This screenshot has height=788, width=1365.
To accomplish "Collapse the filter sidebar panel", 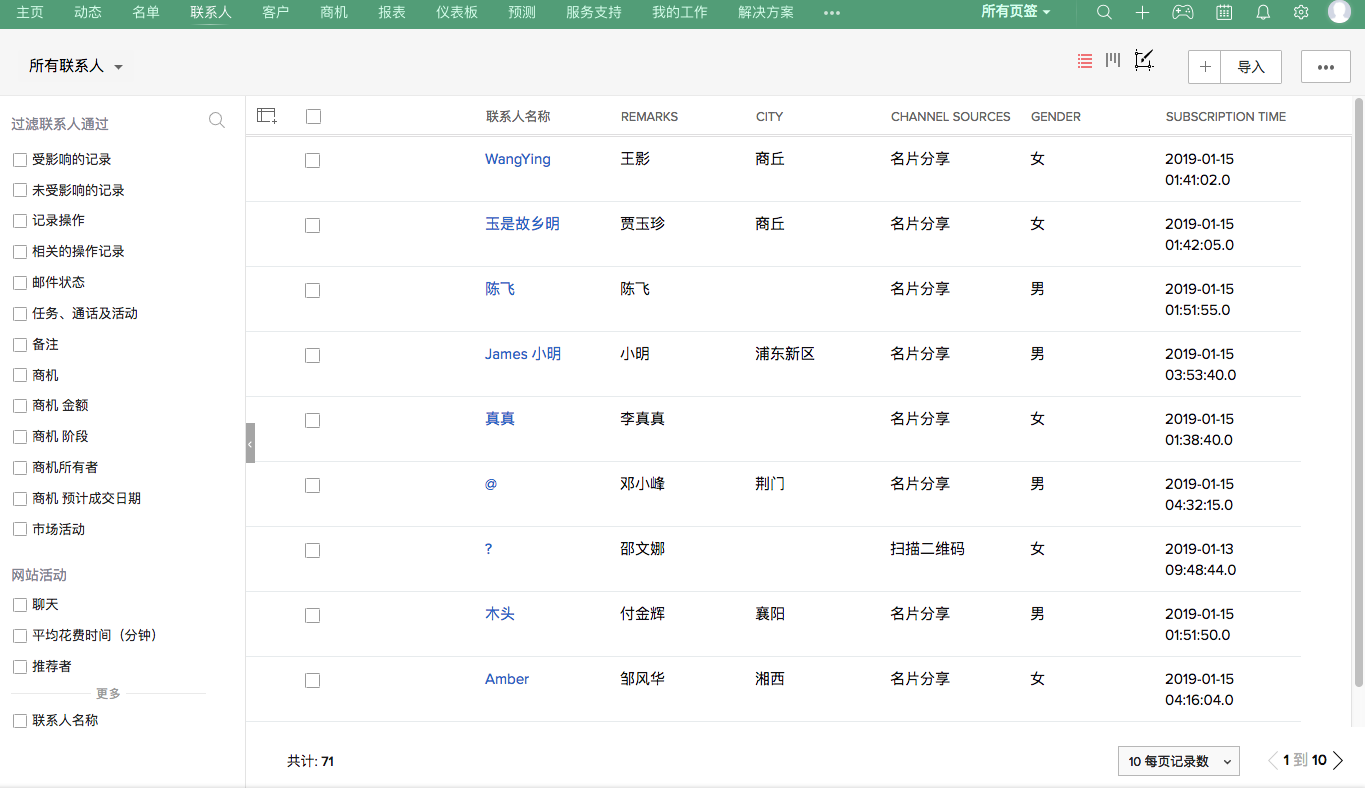I will pyautogui.click(x=249, y=442).
